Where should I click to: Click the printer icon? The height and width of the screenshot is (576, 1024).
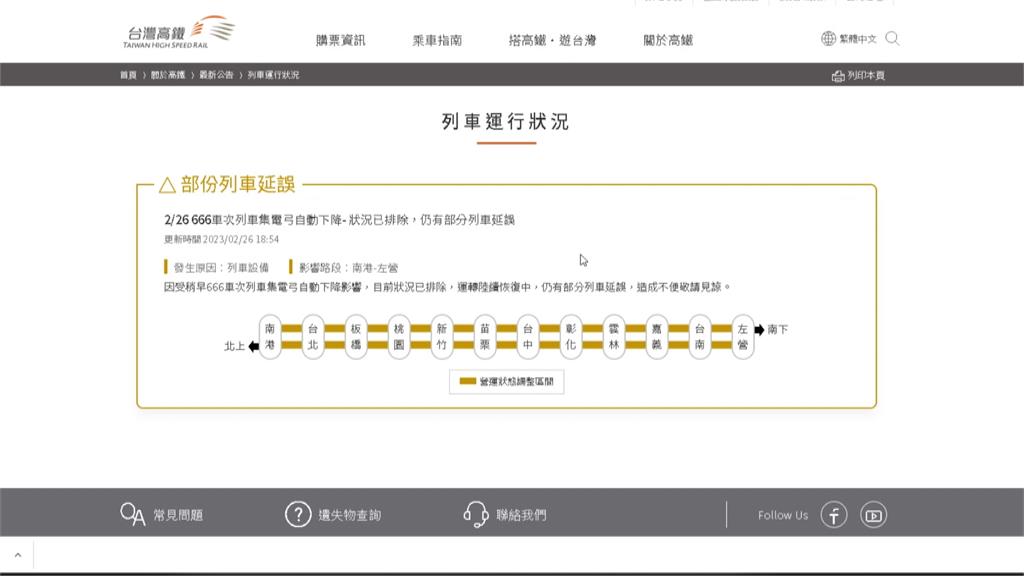click(838, 76)
